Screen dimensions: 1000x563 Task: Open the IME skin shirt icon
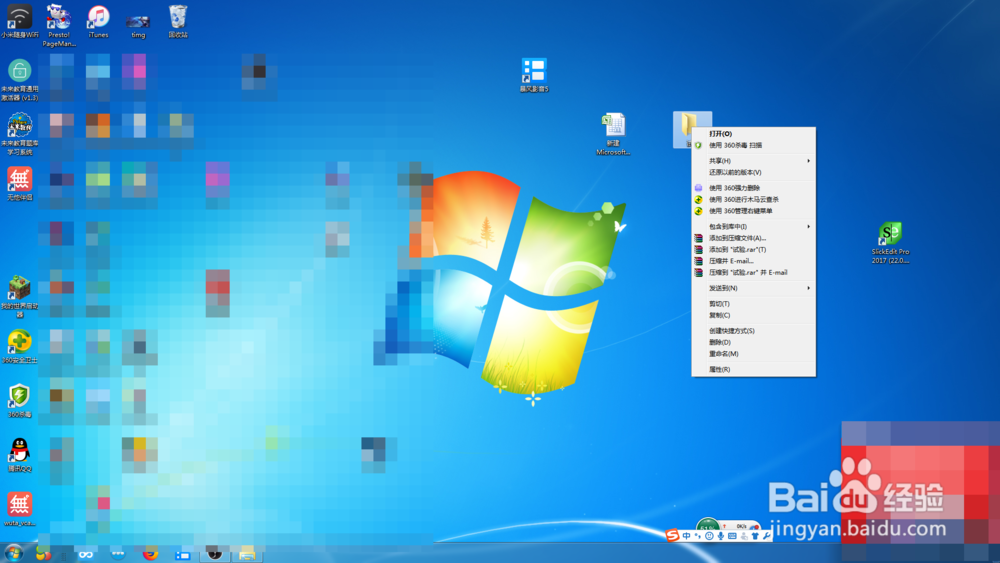click(755, 536)
